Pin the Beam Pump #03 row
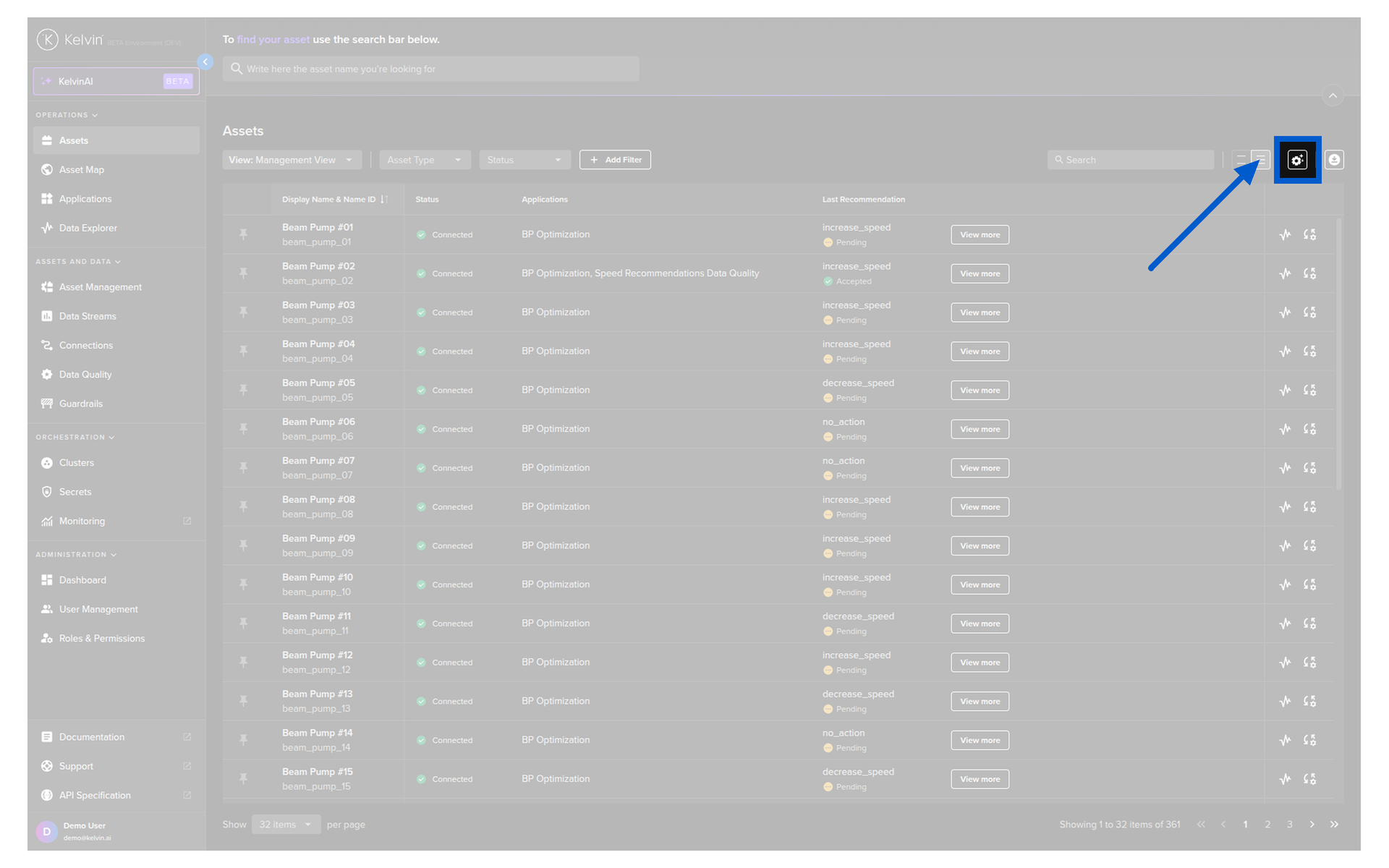This screenshot has width=1389, height=868. tap(244, 312)
